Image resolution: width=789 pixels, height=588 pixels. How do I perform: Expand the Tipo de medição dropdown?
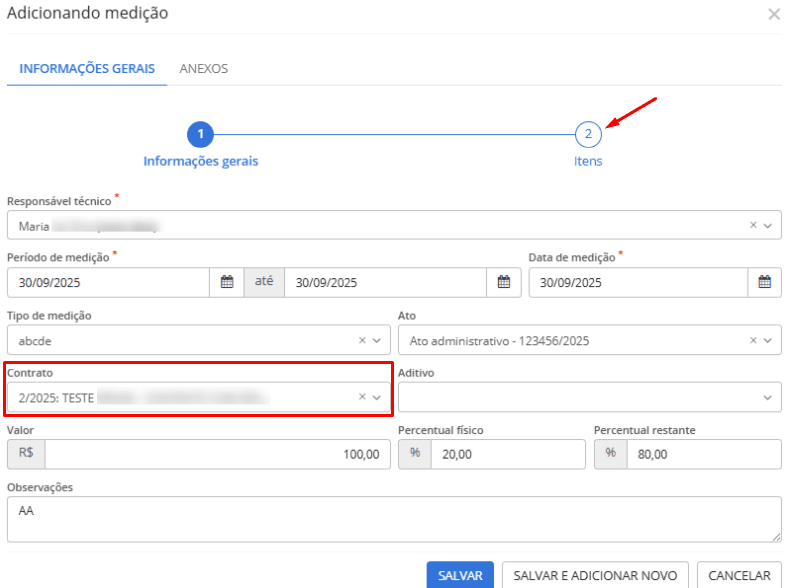377,341
